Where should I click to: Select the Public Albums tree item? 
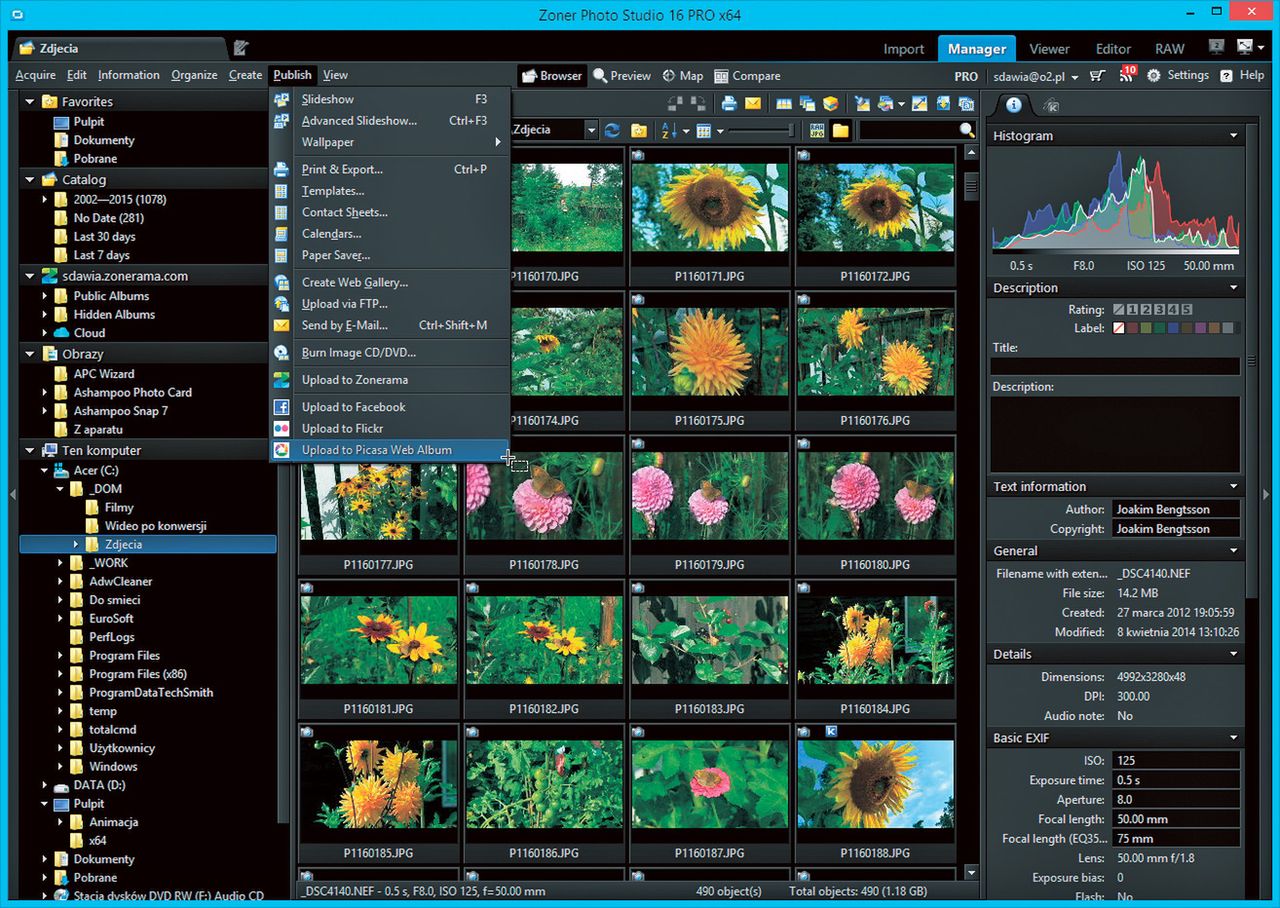pos(111,296)
